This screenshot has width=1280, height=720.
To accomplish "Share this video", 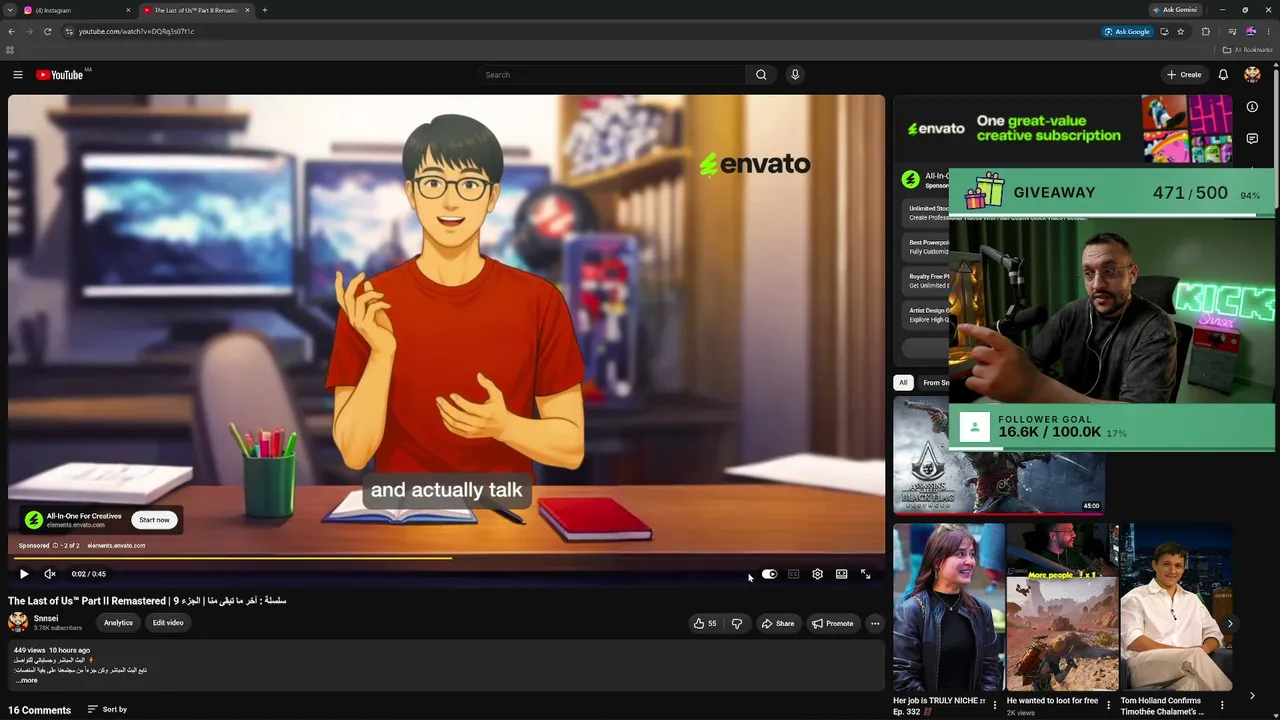I will tap(777, 623).
